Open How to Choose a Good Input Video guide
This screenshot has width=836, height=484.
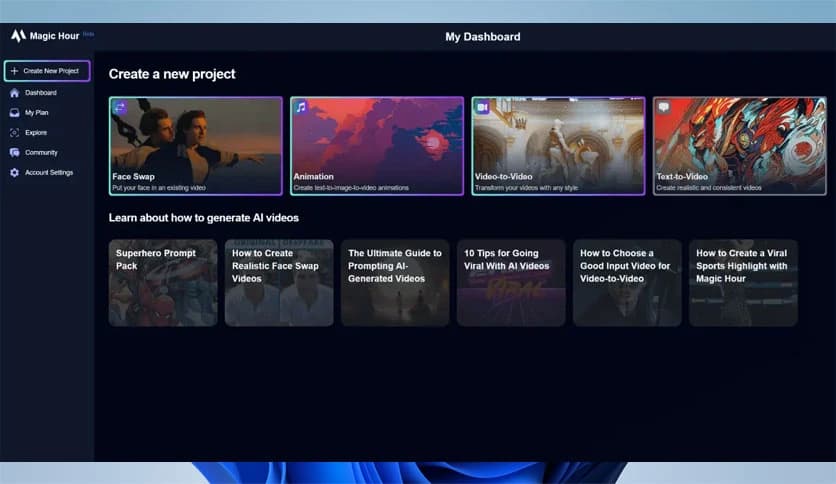coord(627,283)
